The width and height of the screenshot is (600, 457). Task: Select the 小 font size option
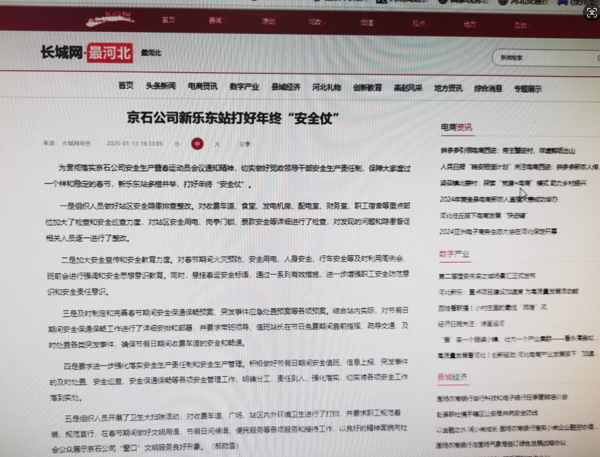[x=177, y=144]
